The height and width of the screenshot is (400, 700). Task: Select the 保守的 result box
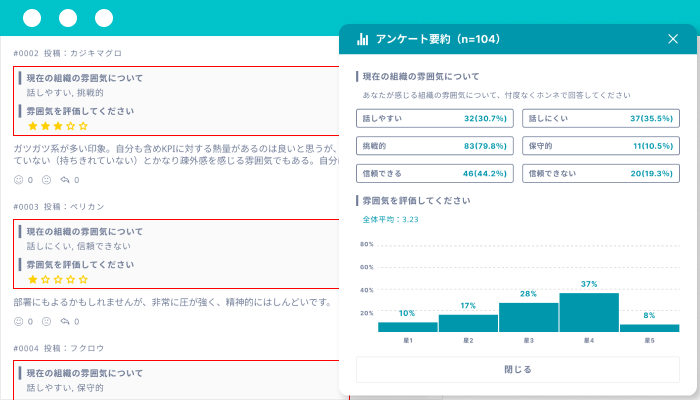coord(600,145)
